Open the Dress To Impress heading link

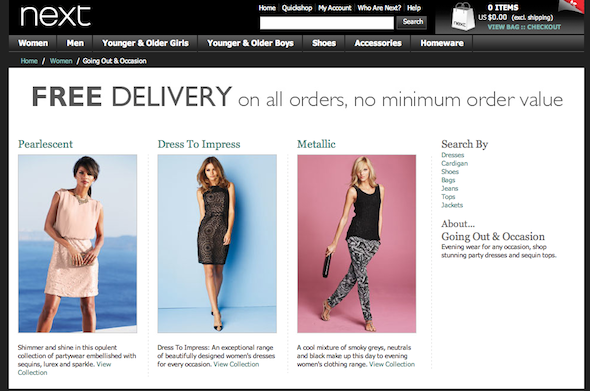click(199, 144)
